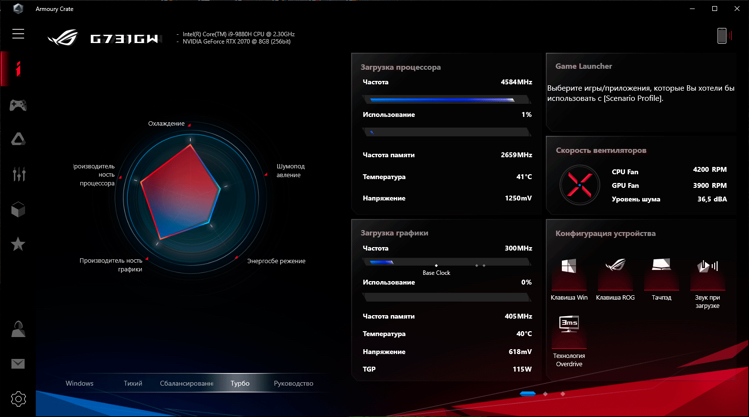Open the envelope messages icon
The width and height of the screenshot is (749, 417).
18,364
